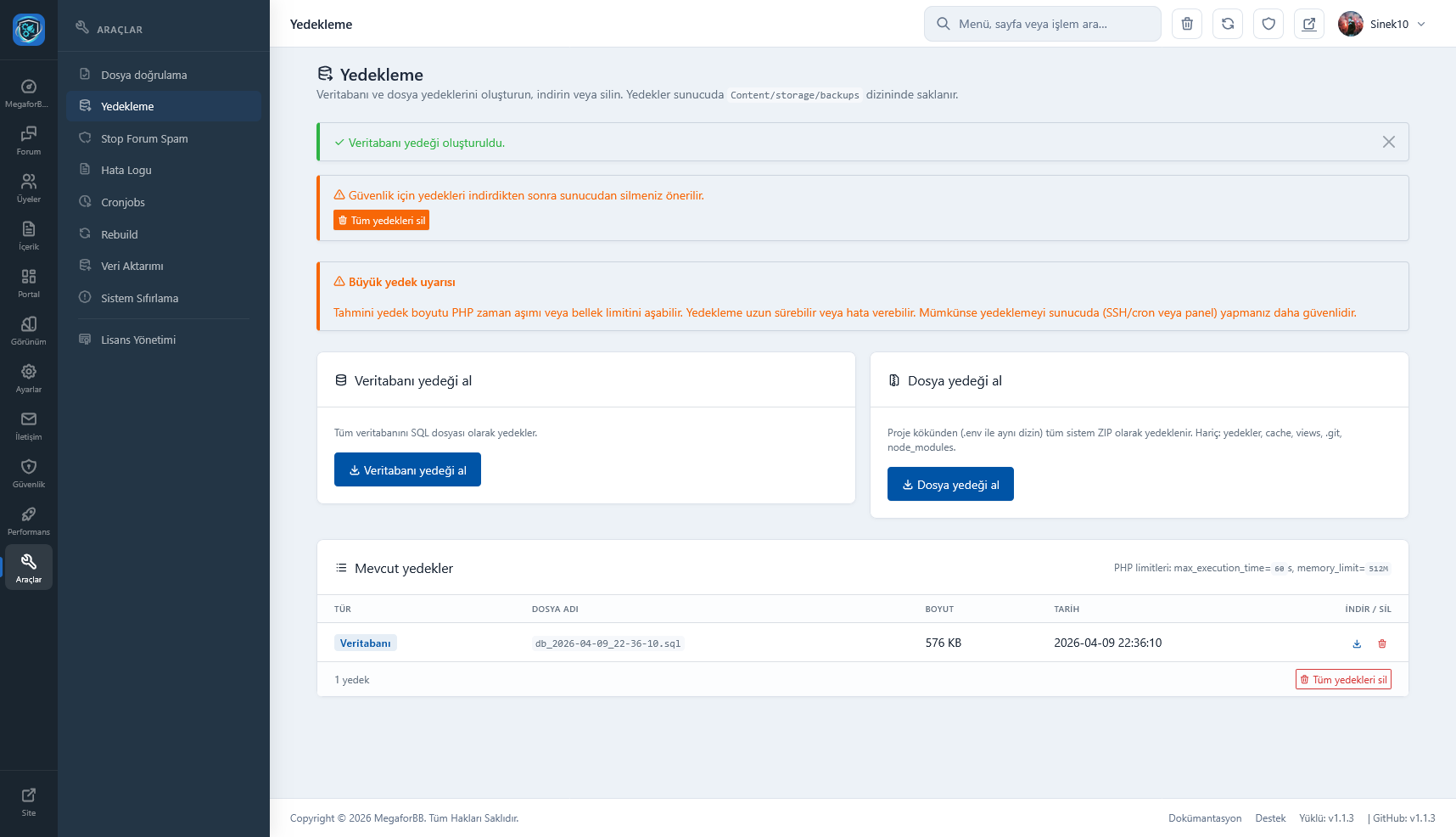Viewport: 1456px width, 837px height.
Task: Download the db_2026-04-09 backup file
Action: click(1357, 643)
